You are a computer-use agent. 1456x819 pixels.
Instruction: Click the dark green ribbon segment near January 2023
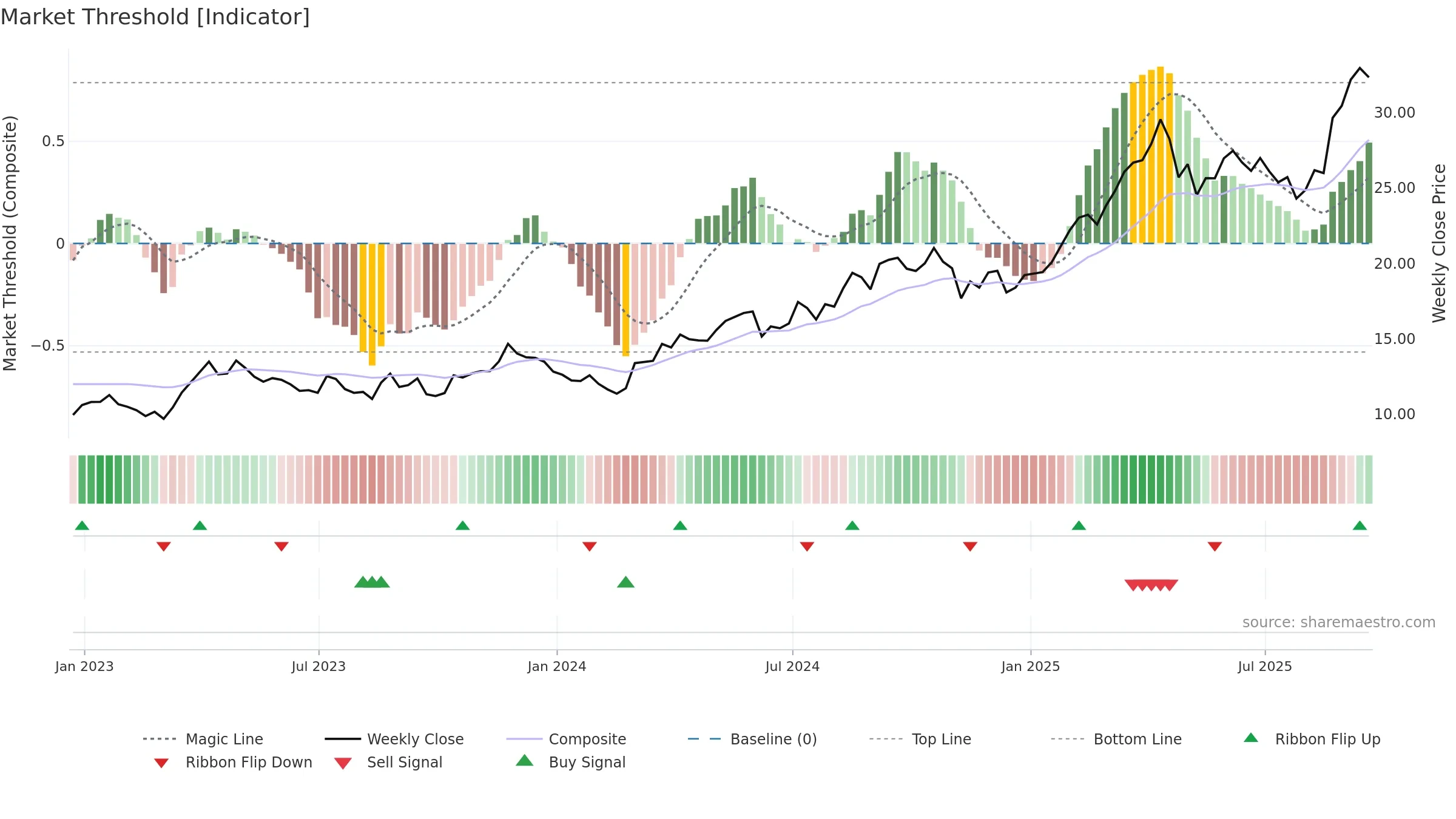click(109, 479)
